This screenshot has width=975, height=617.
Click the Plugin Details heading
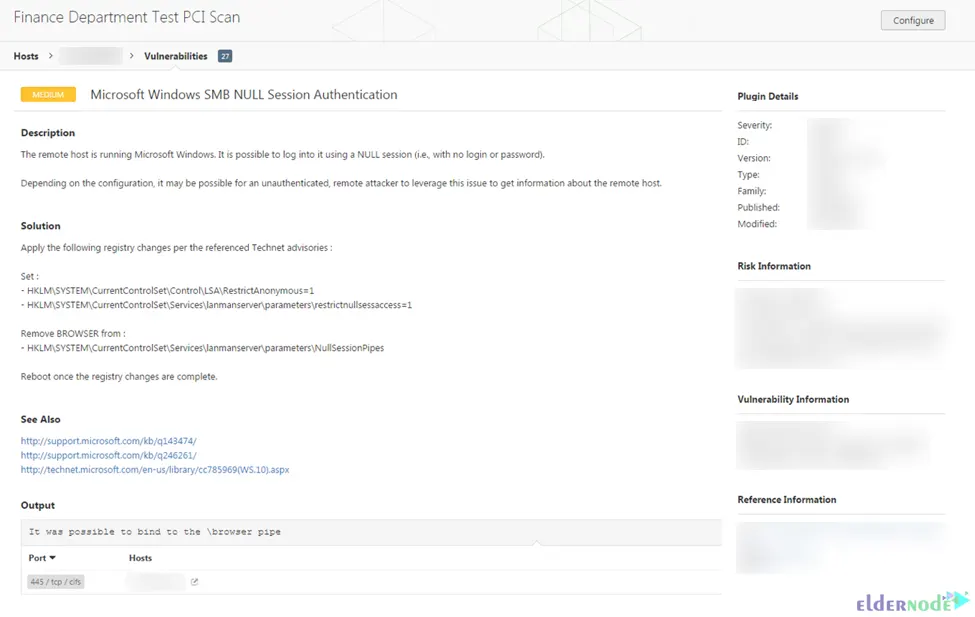[768, 96]
